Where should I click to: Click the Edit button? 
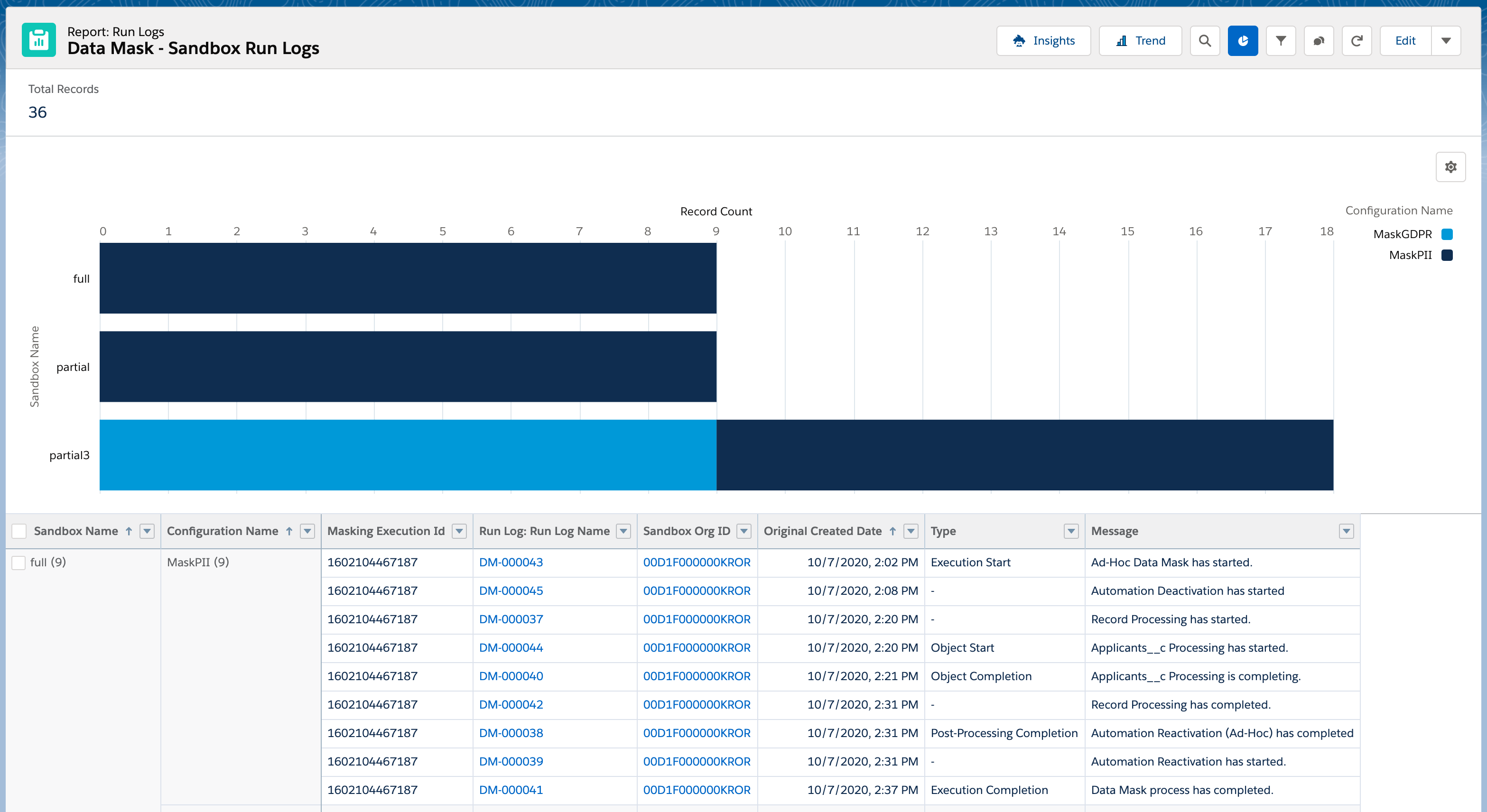click(x=1405, y=40)
